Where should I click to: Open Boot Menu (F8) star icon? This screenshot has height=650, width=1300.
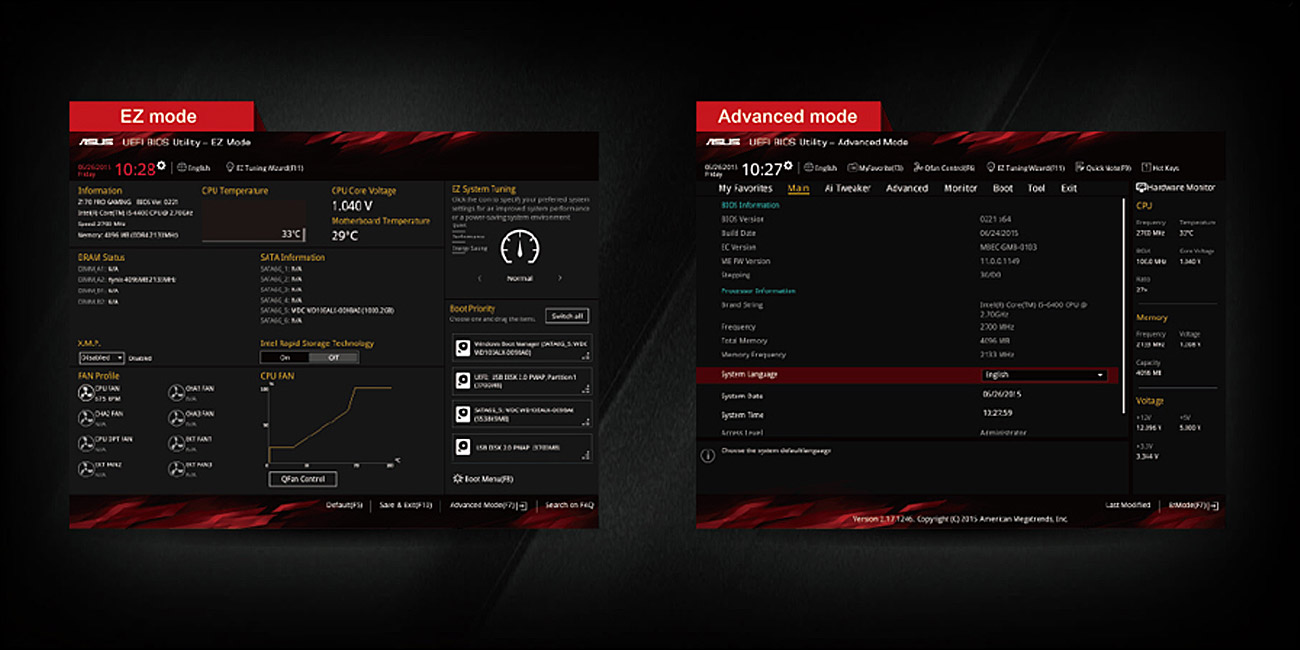click(x=458, y=480)
